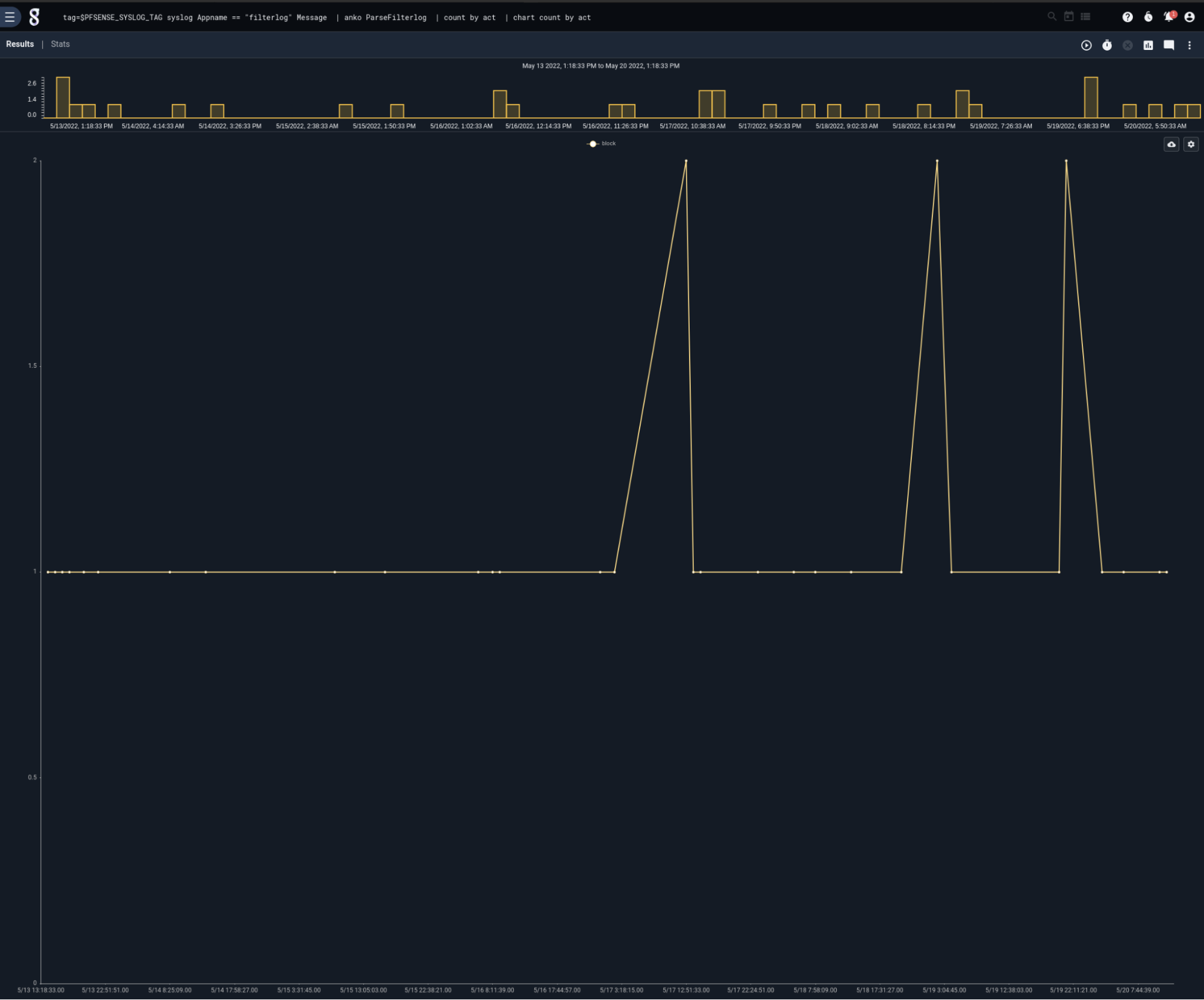The image size is (1204, 1000).
Task: Click second spike peak on 5/18
Action: pyautogui.click(x=937, y=161)
